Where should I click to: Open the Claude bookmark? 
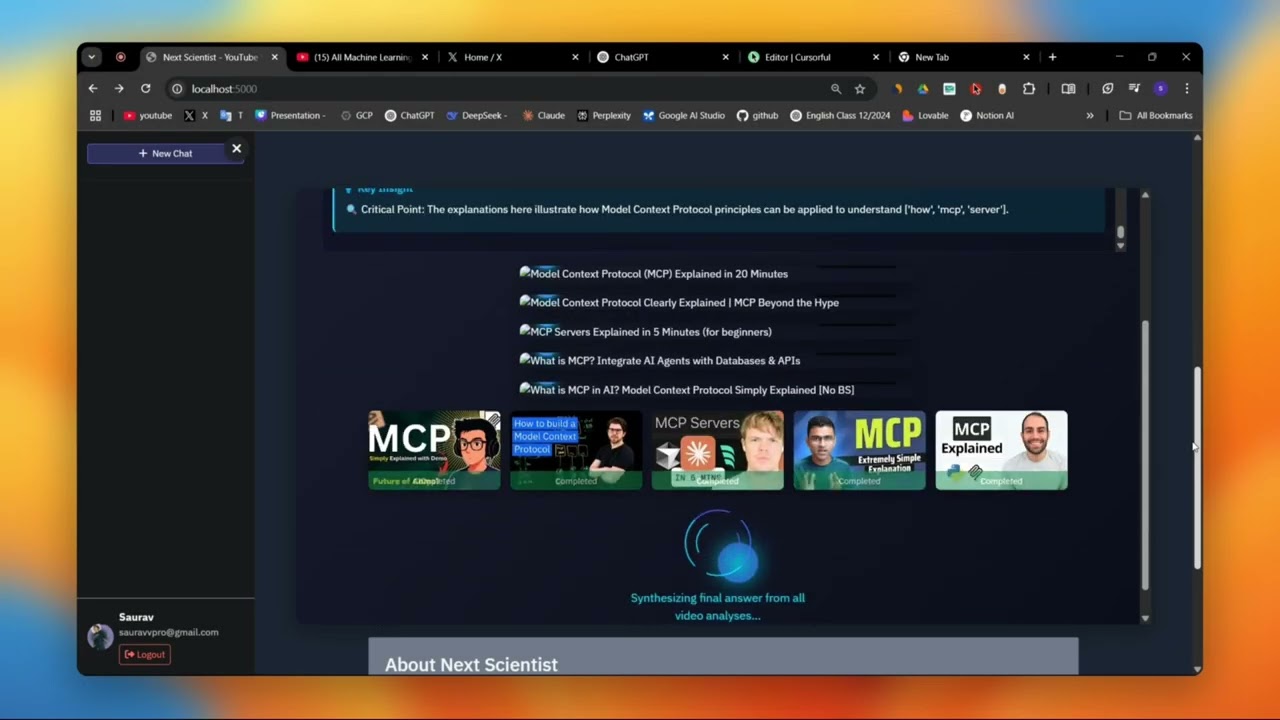click(544, 116)
